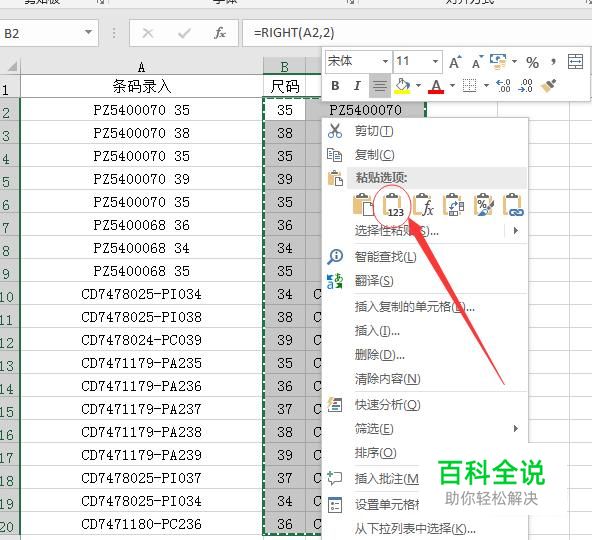The height and width of the screenshot is (540, 592).
Task: Click cell 条码录入 header
Action: coord(142,86)
